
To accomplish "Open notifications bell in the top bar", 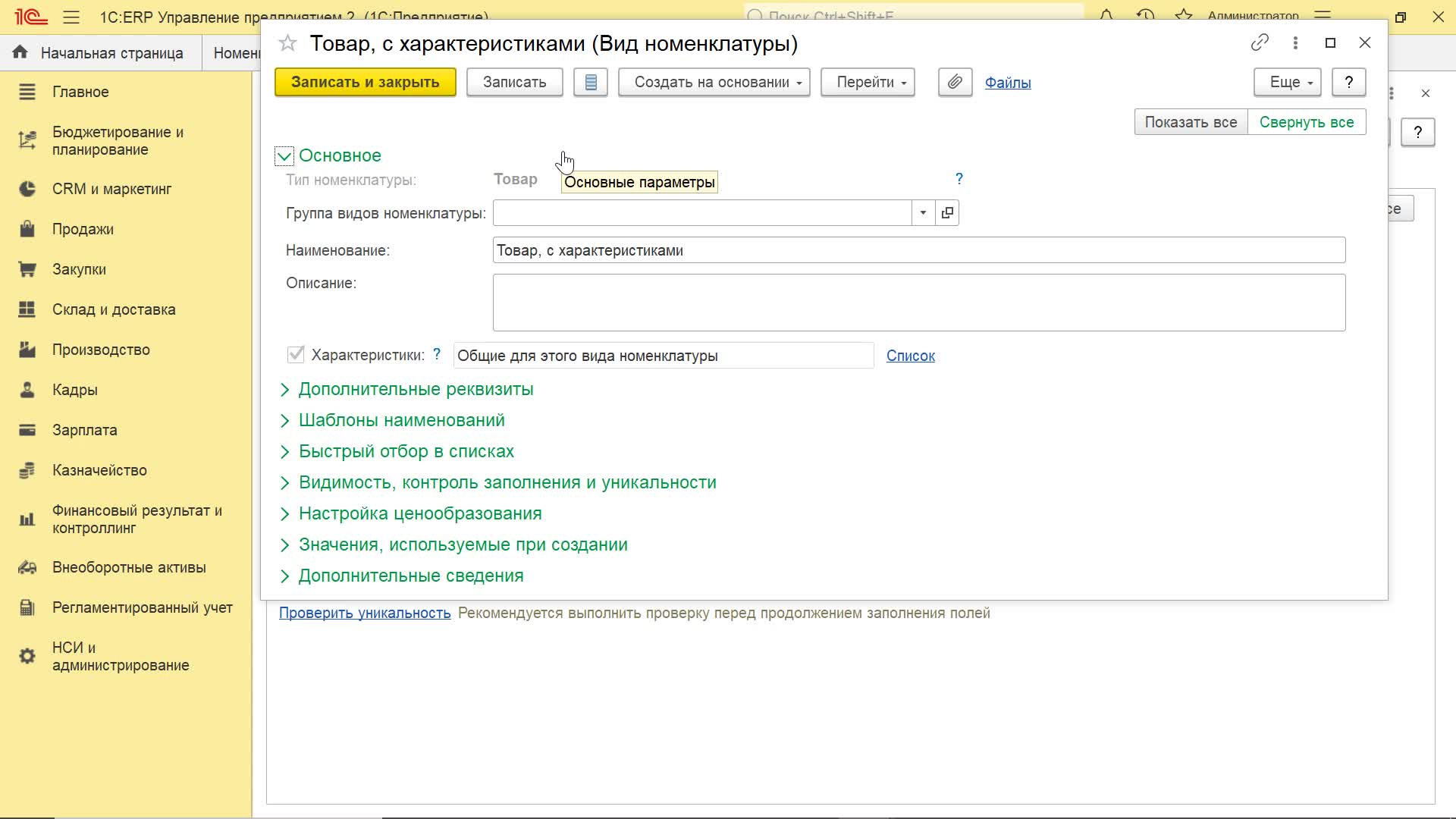I will 1106,16.
